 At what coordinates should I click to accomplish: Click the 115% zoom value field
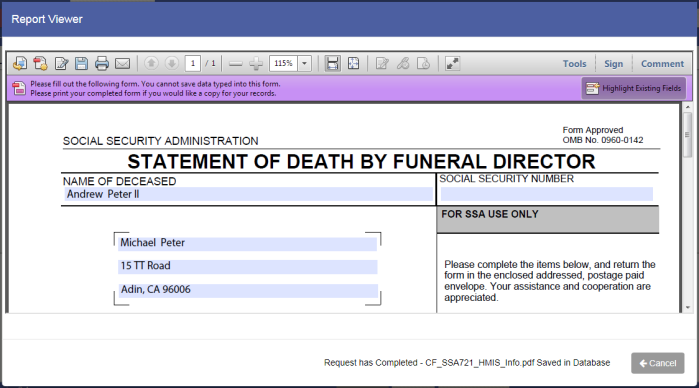tap(284, 63)
